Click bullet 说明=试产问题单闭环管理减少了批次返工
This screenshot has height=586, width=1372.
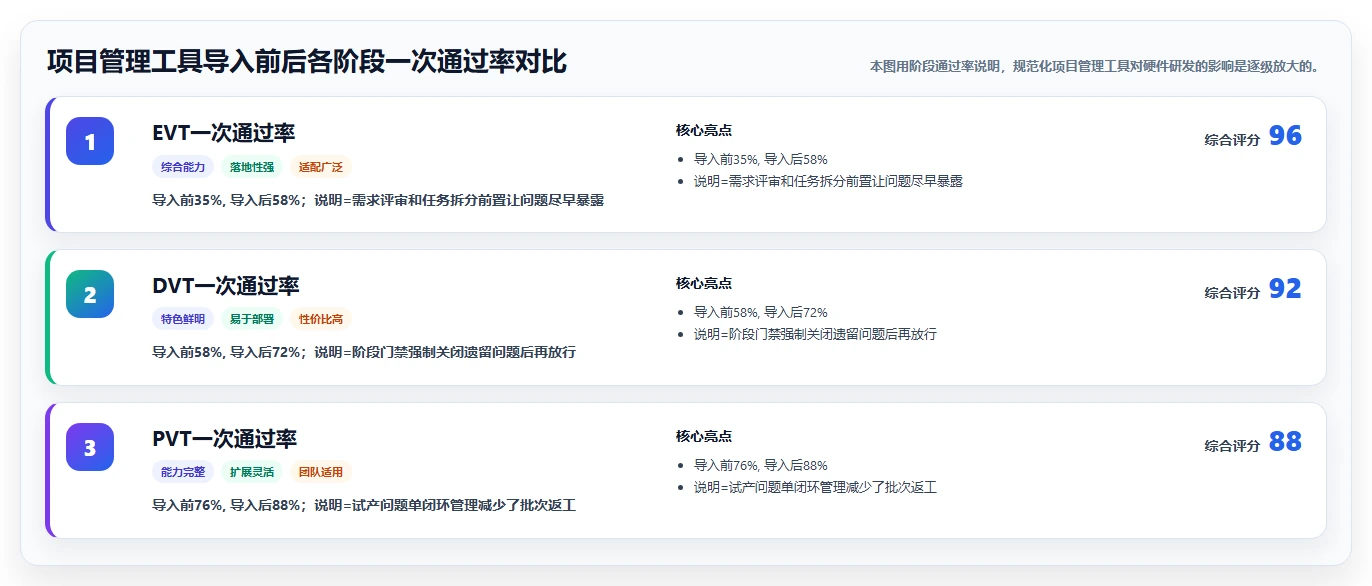(815, 487)
